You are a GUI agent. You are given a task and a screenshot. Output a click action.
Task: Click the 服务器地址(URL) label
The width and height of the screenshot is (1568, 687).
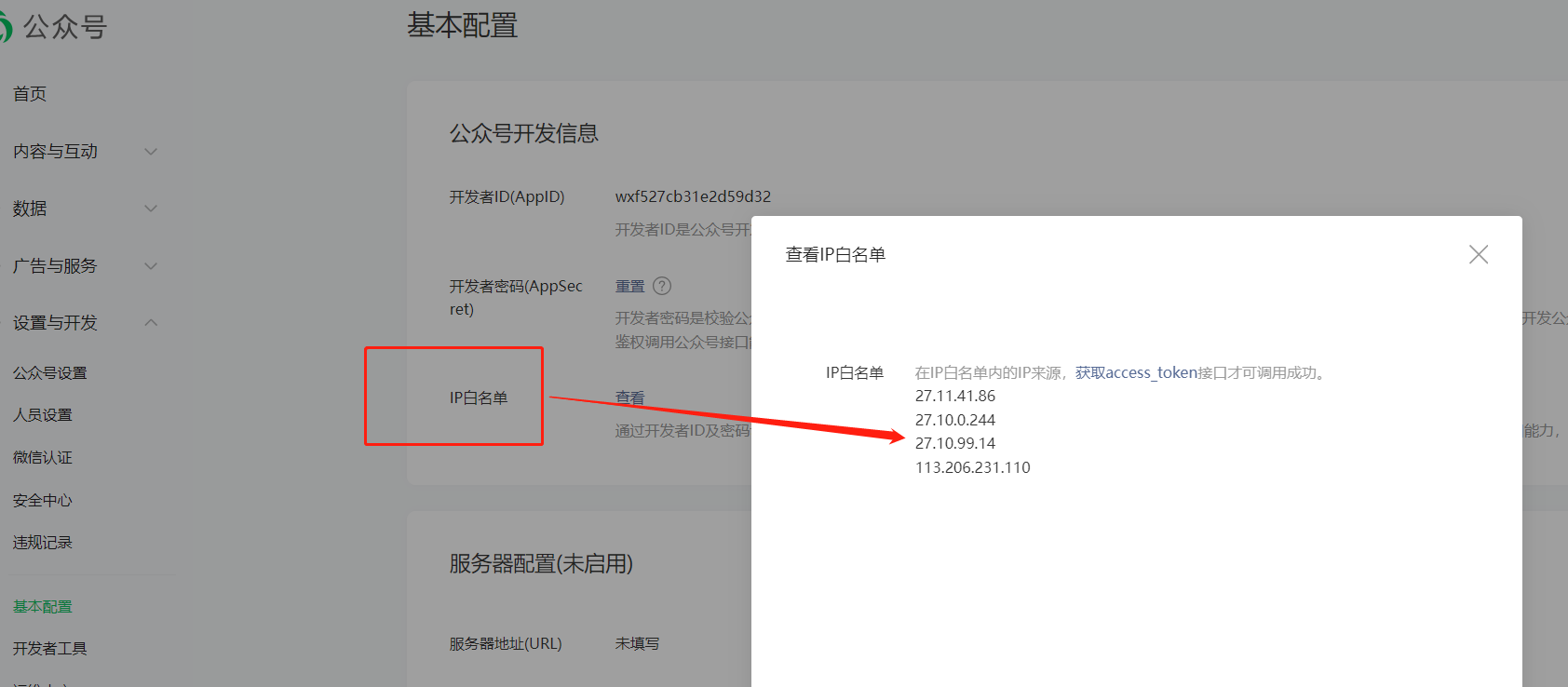pos(506,643)
